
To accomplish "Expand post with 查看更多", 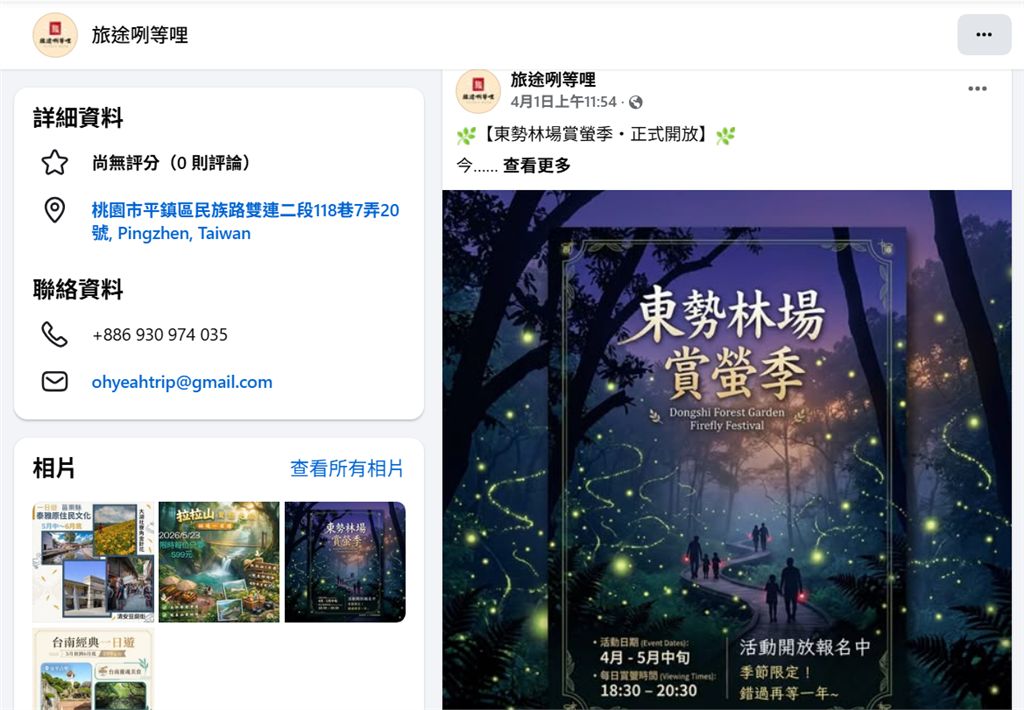I will [x=537, y=165].
